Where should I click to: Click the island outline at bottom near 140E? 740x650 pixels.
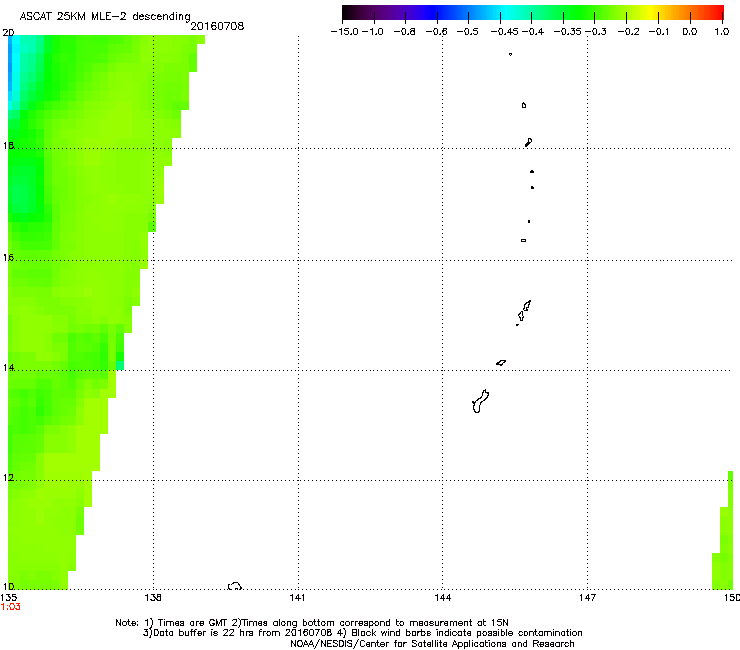click(x=235, y=586)
